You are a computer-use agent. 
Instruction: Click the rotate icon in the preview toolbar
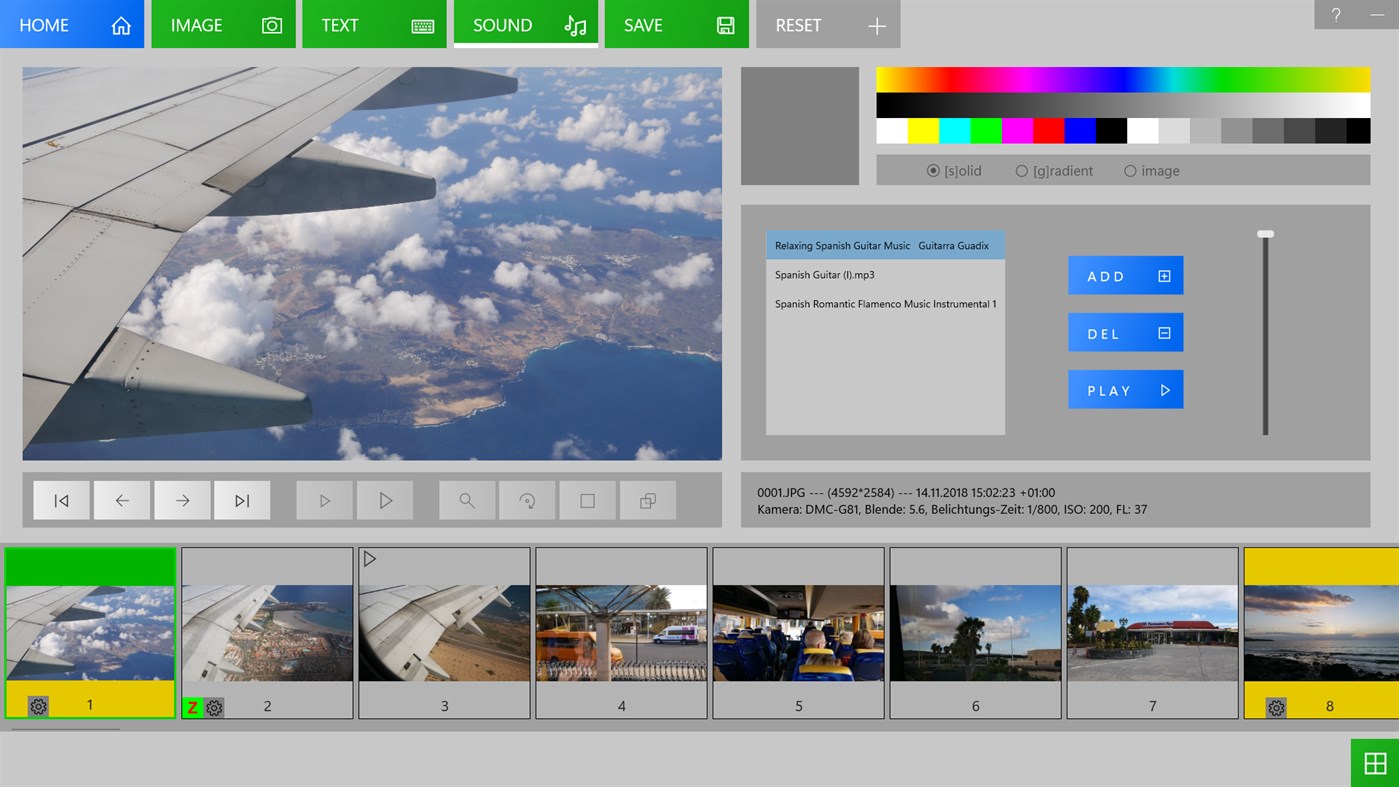(x=527, y=499)
